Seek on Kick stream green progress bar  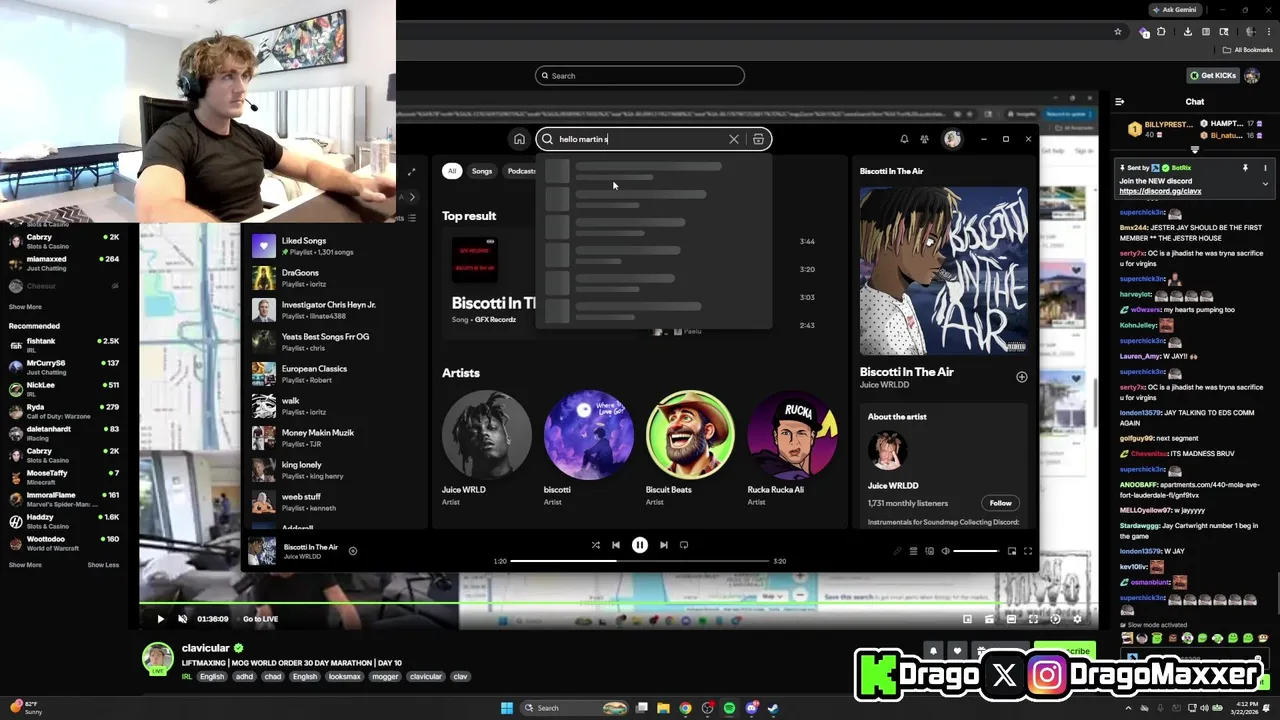point(619,603)
